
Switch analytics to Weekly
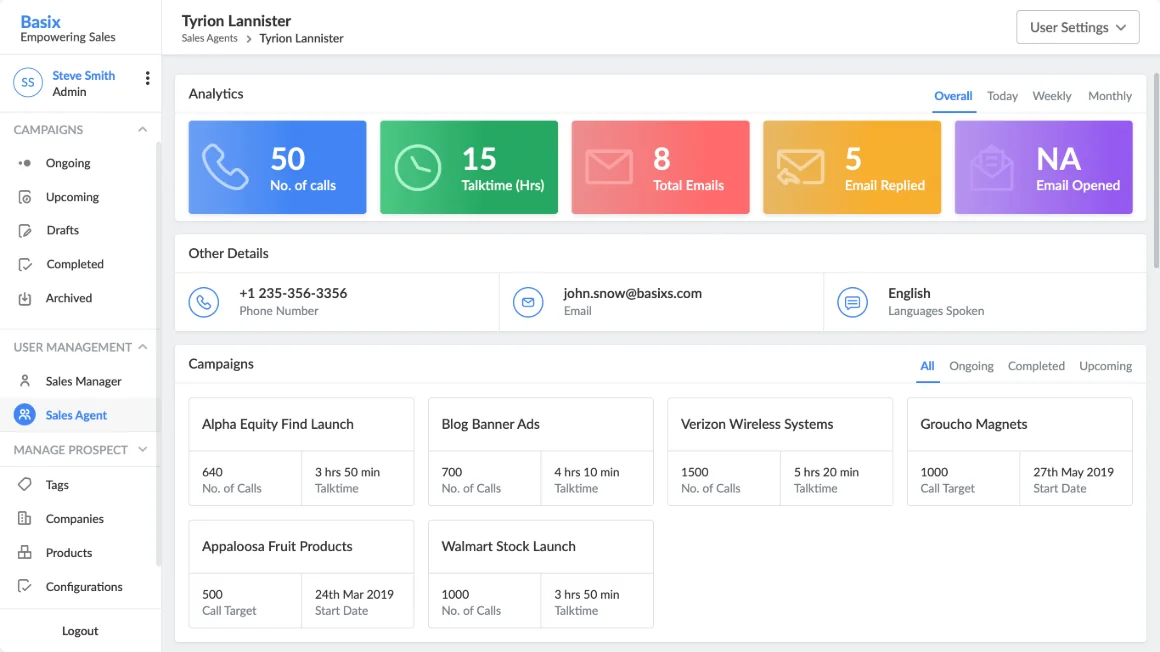1052,96
